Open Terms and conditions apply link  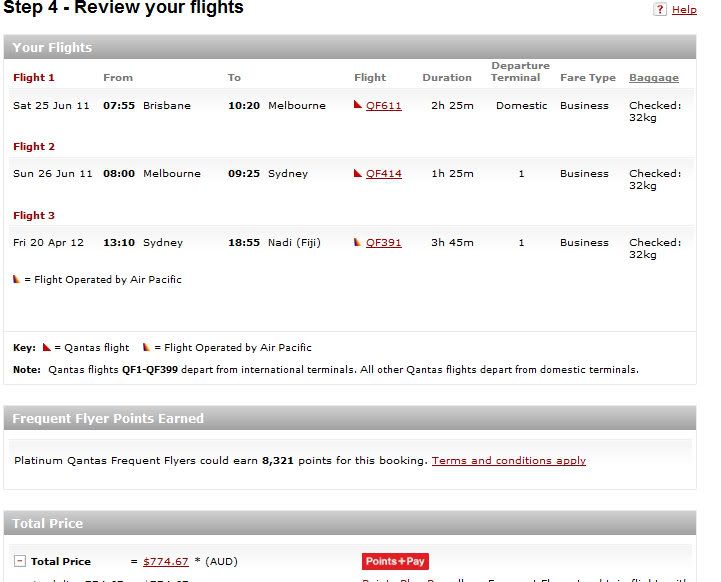509,461
